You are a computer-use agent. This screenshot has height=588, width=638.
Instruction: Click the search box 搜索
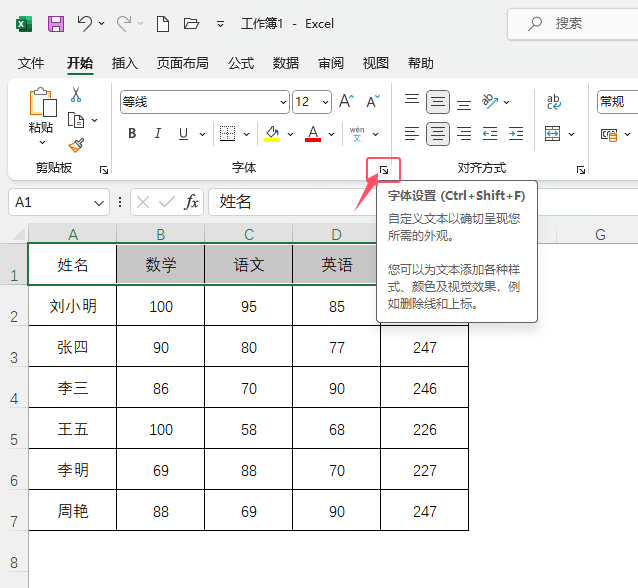tap(572, 24)
